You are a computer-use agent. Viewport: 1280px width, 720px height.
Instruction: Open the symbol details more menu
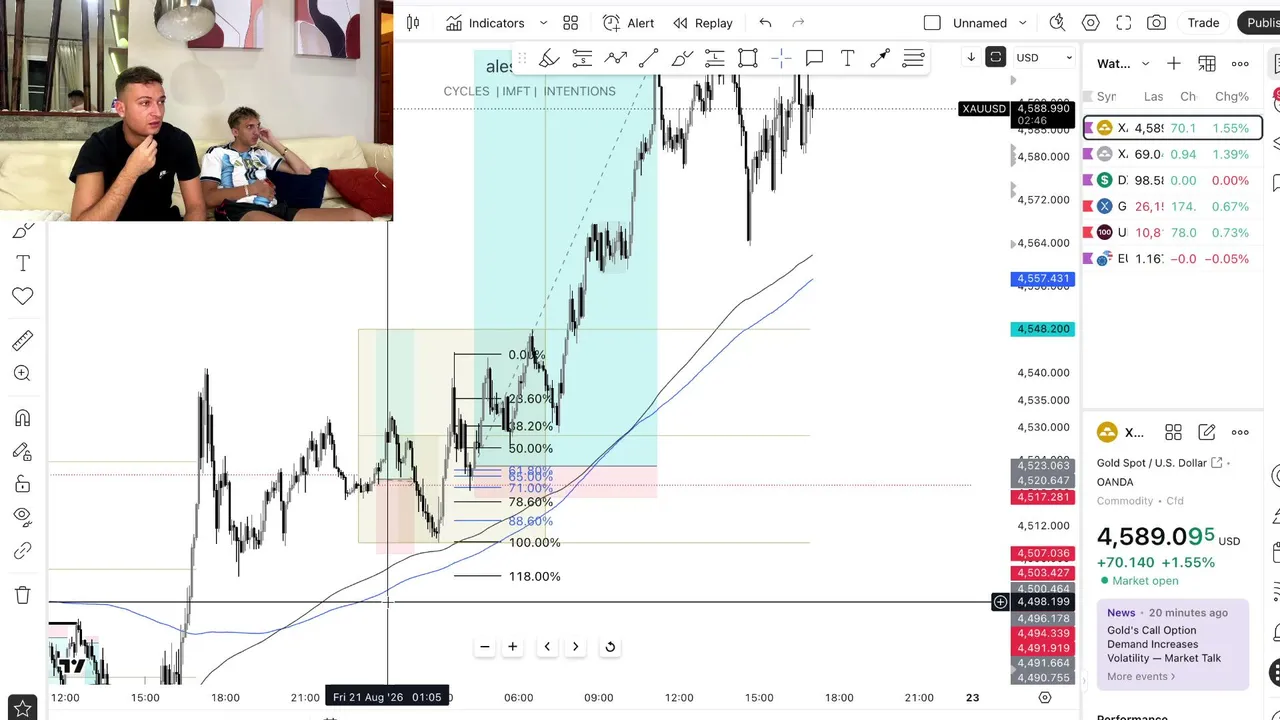[x=1240, y=432]
